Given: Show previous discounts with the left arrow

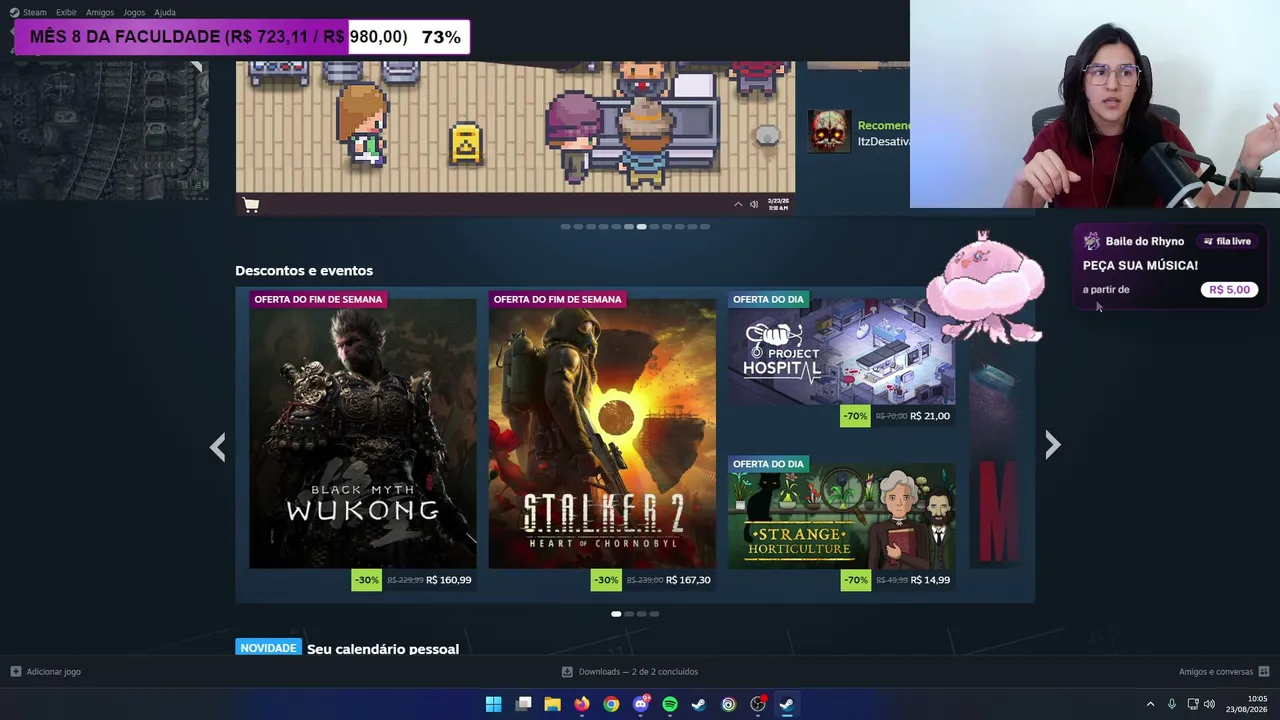Looking at the screenshot, I should point(217,446).
